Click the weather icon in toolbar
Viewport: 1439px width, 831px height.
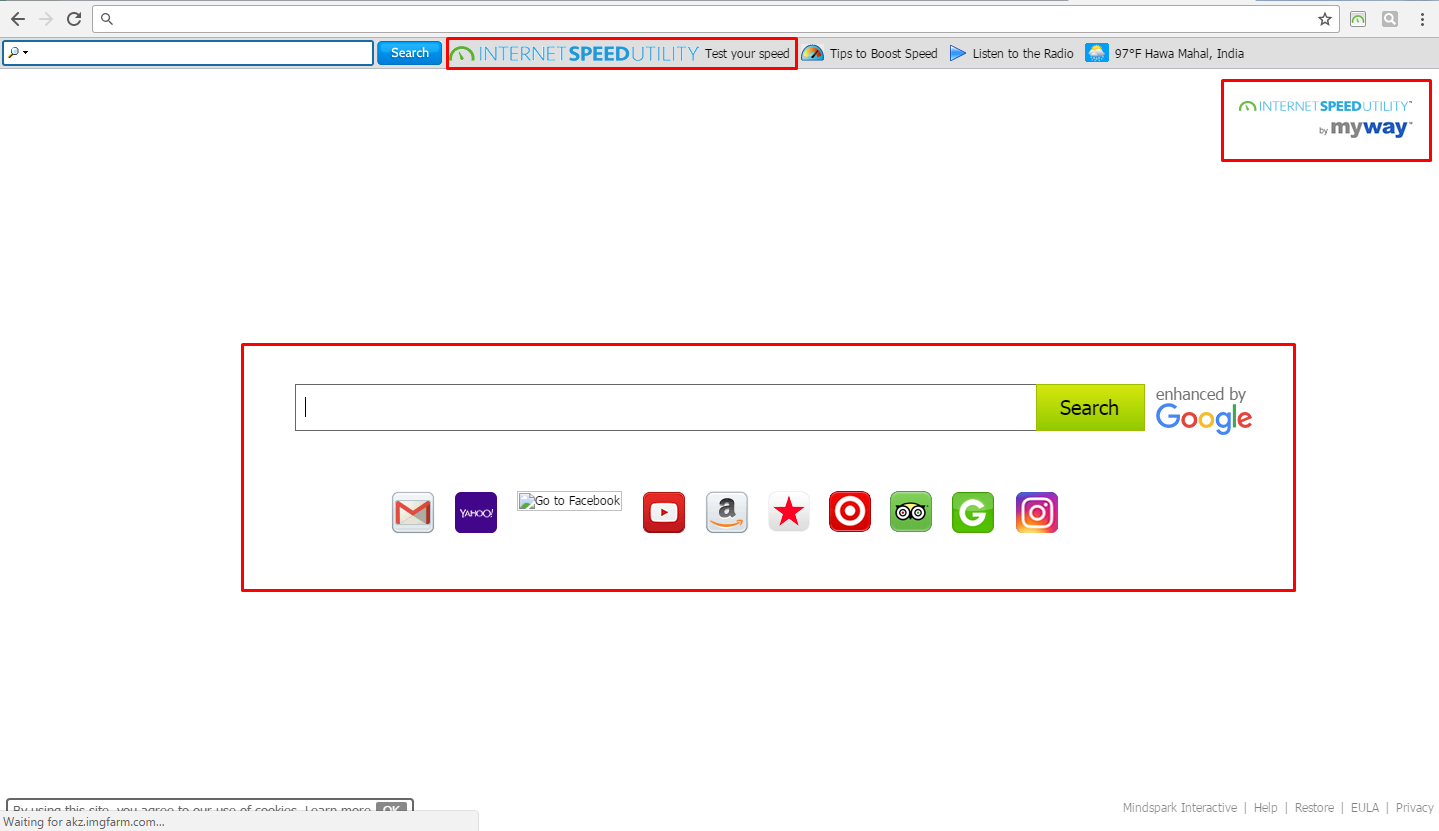pyautogui.click(x=1097, y=54)
